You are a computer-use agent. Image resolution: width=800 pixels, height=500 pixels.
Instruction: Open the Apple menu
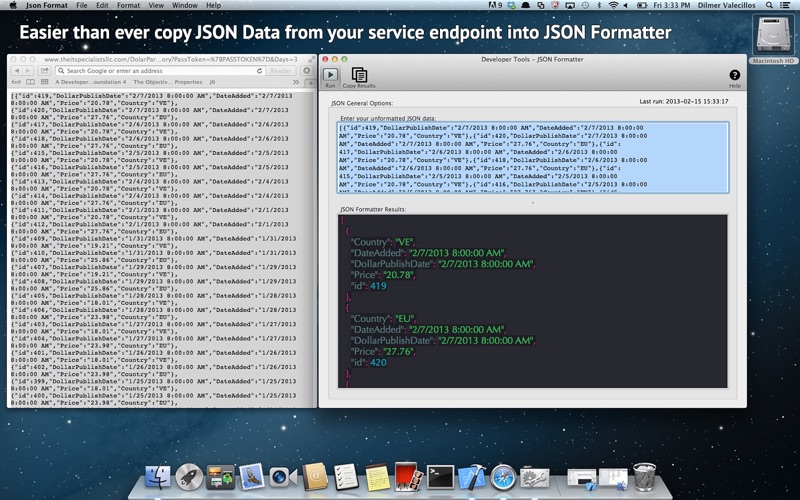[x=13, y=5]
